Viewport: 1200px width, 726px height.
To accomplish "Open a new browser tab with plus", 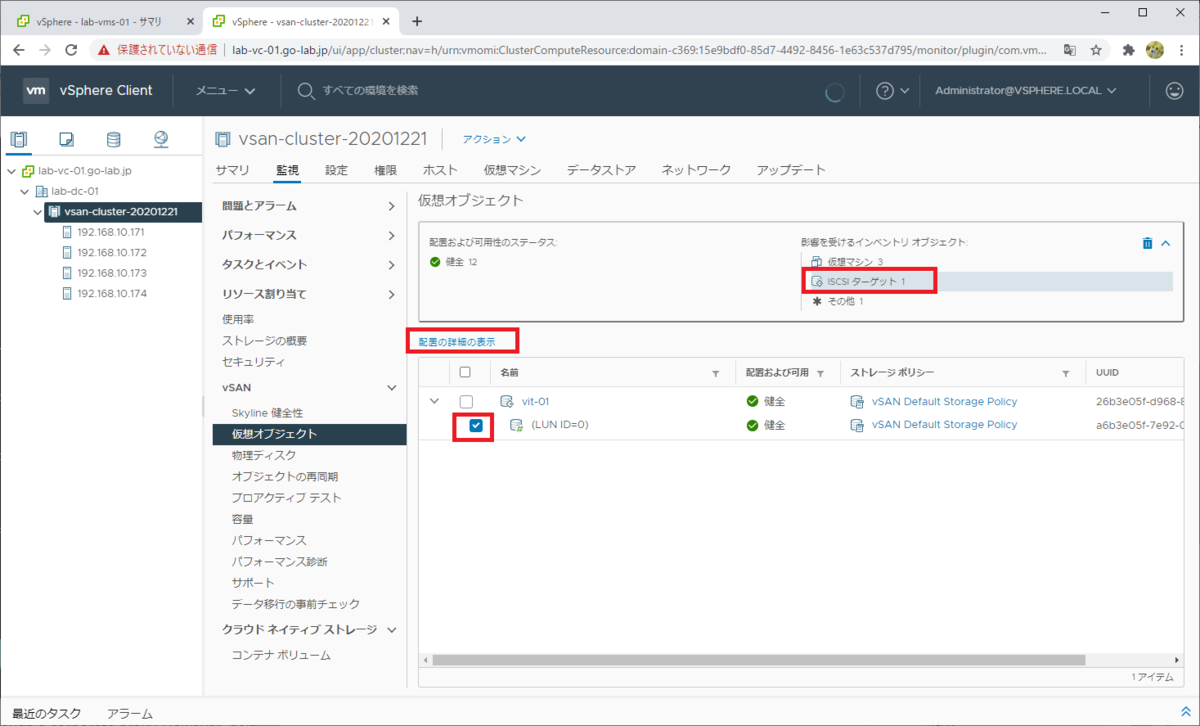I will point(417,21).
